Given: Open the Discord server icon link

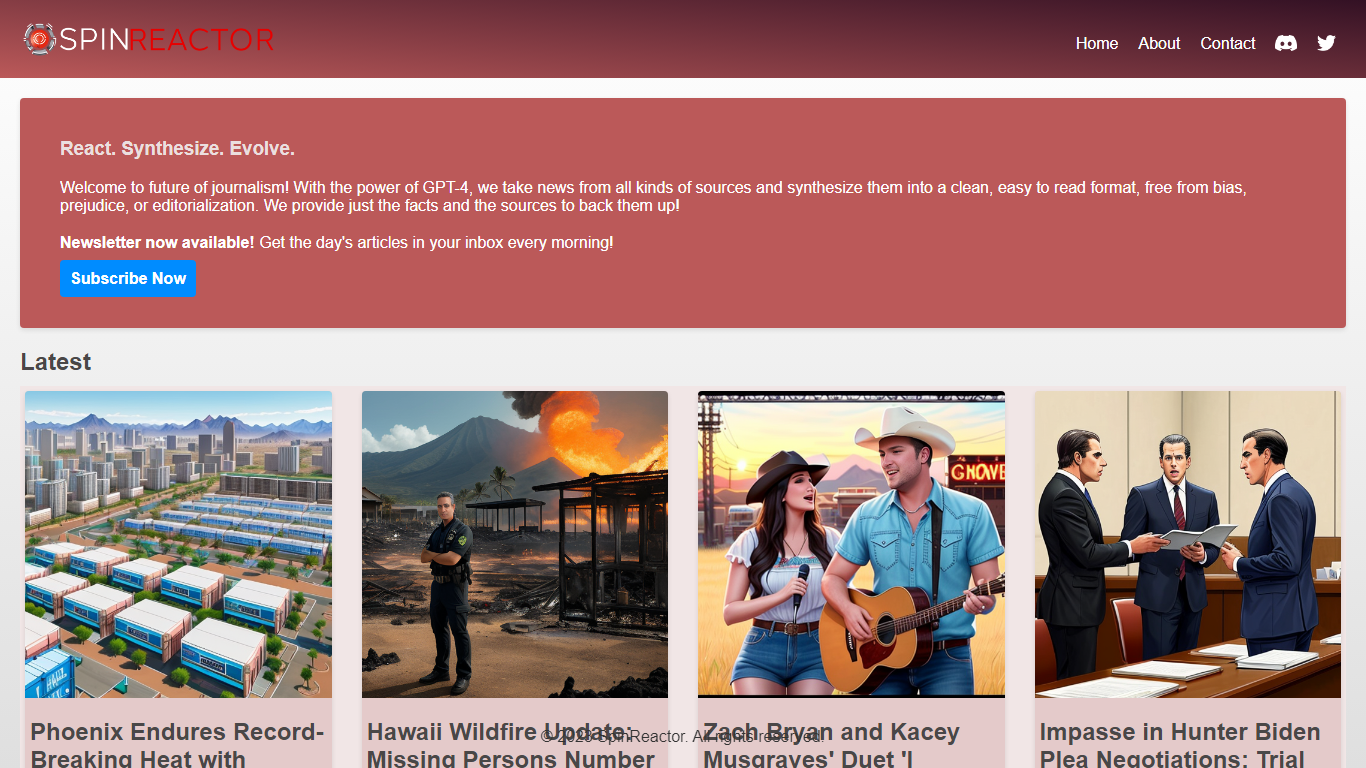Looking at the screenshot, I should click(x=1286, y=43).
